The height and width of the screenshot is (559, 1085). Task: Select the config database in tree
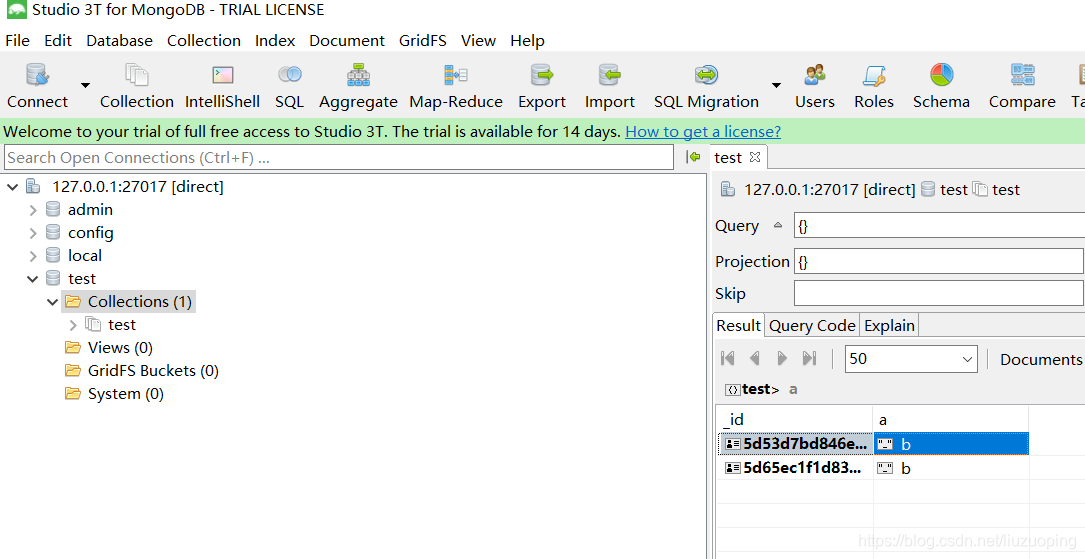click(x=91, y=232)
